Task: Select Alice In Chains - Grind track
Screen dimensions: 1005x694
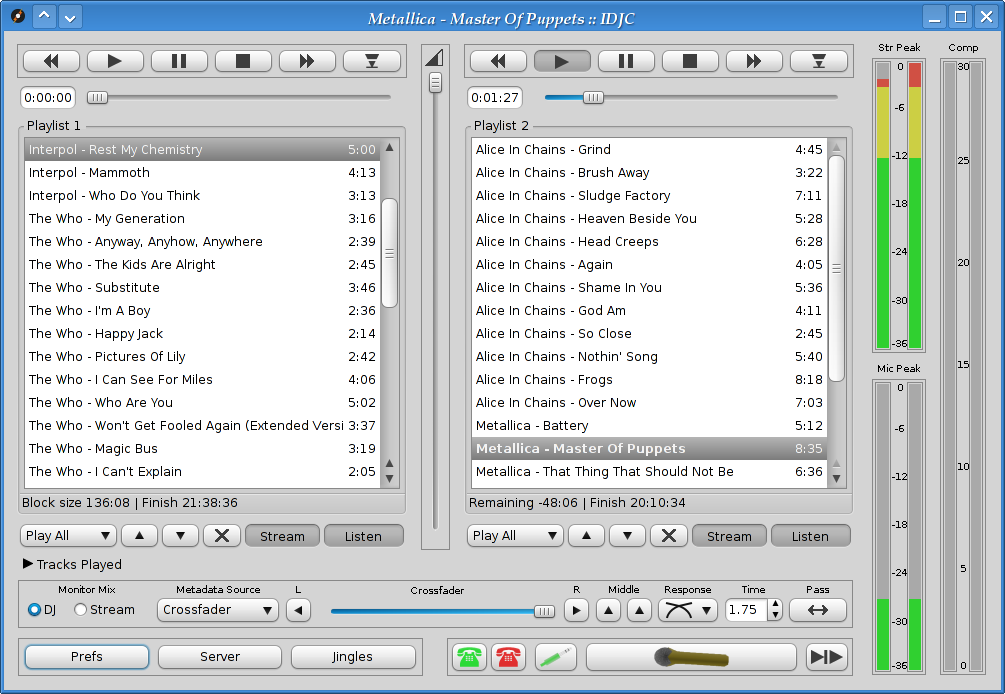Action: point(649,149)
